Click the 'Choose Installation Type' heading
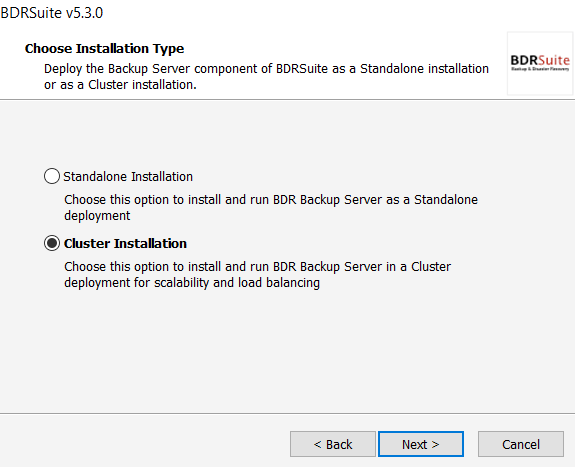Screen dimensions: 575x467 (x=105, y=48)
